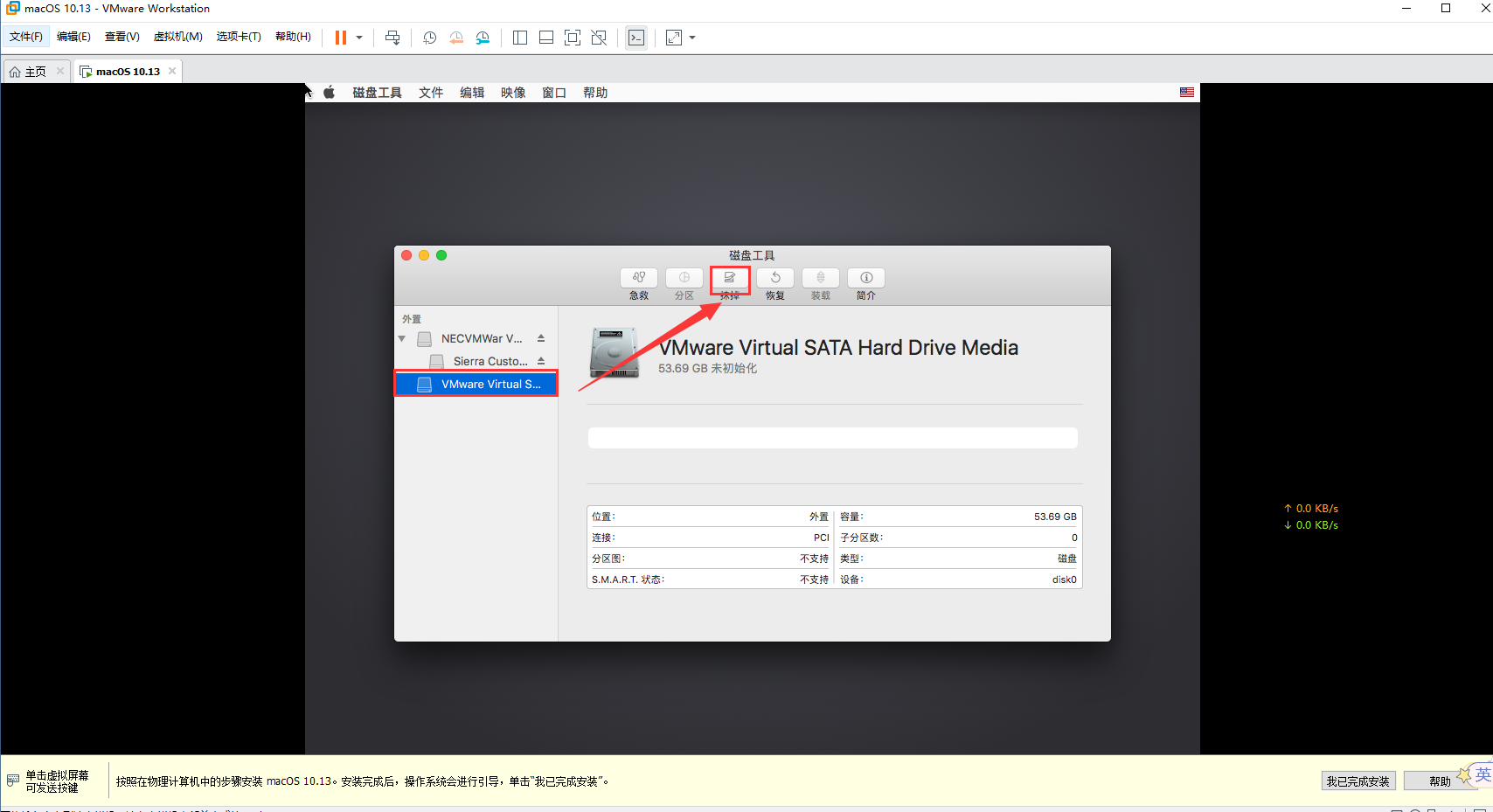Screen dimensions: 1493x812
Task: Open the 磁盘工具 application menu
Action: [377, 93]
